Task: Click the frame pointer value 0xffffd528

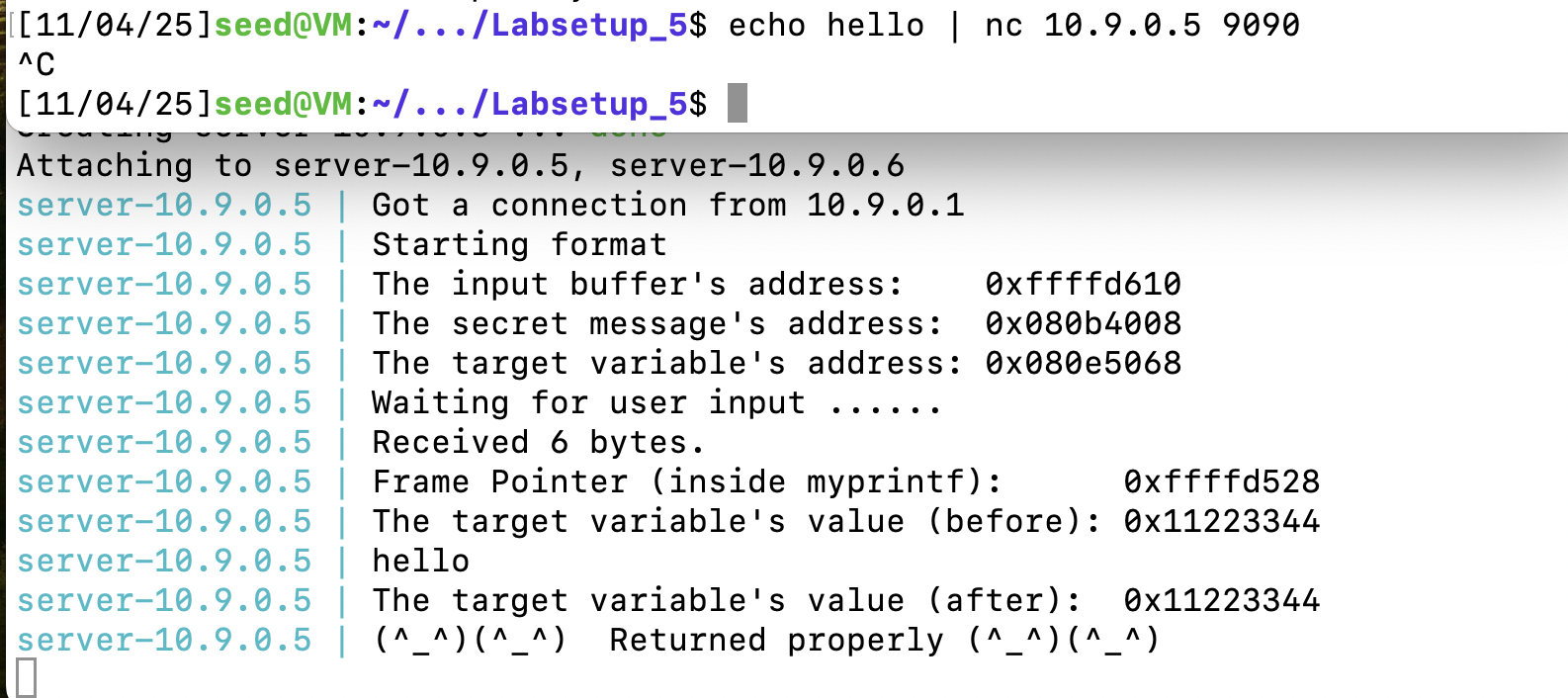Action: 1221,482
